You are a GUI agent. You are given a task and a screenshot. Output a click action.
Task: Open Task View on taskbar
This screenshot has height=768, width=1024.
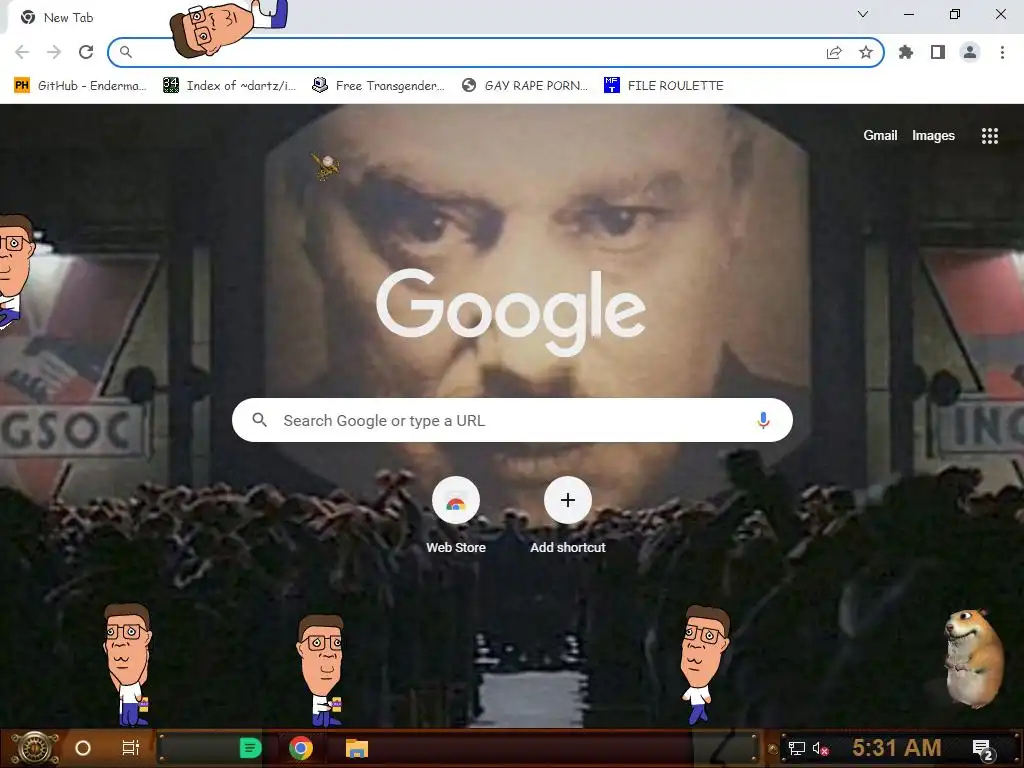tap(131, 748)
